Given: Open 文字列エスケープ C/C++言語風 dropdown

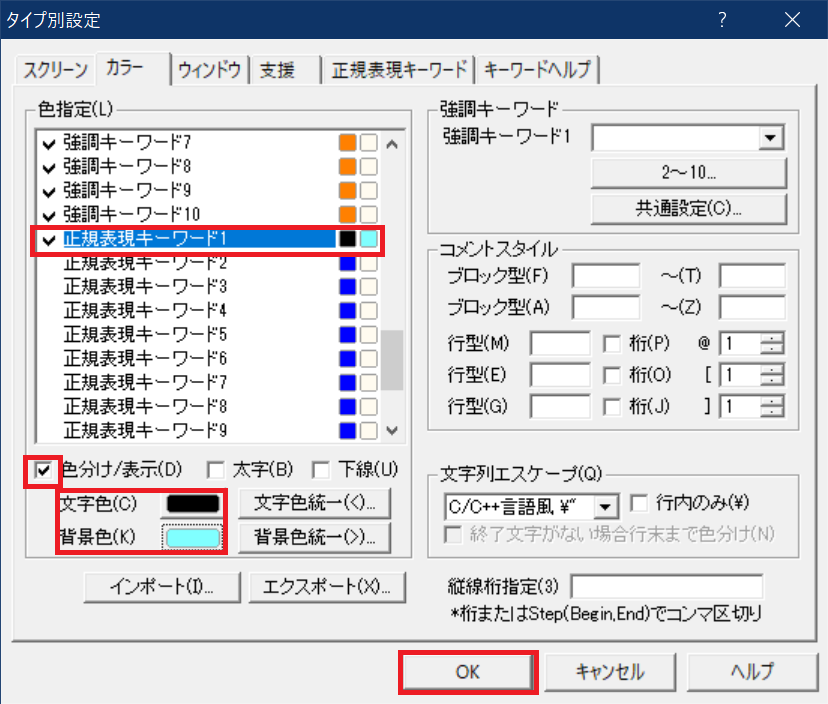Looking at the screenshot, I should (x=608, y=505).
